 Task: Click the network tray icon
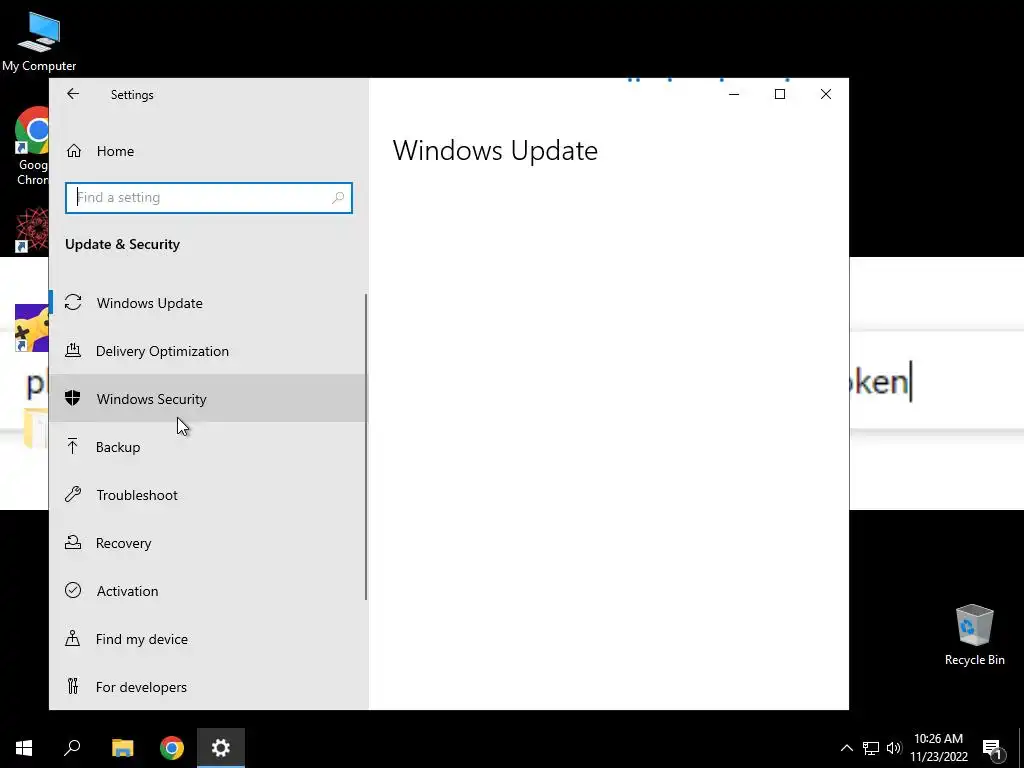coord(871,748)
